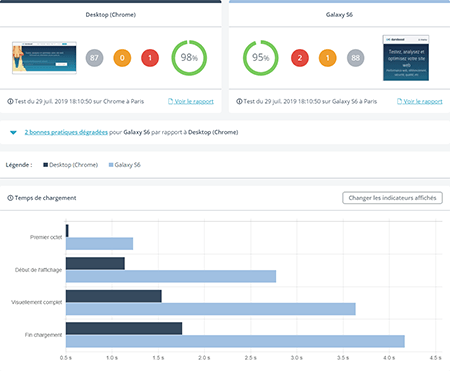Viewport: 450px width, 371px height.
Task: Click Test du 29 juil. Chrome à Paris text
Action: [79, 101]
